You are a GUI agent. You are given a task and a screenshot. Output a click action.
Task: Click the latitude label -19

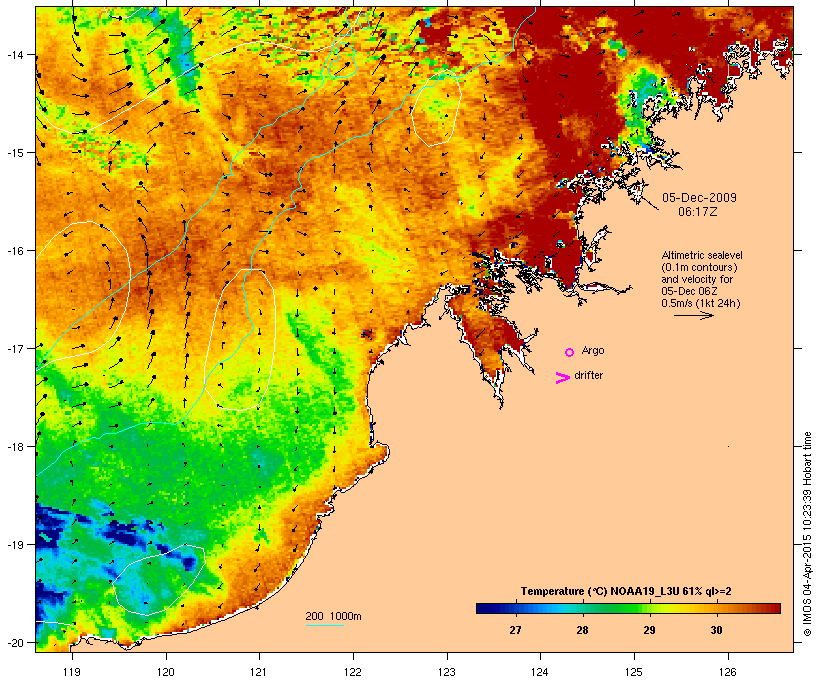click(x=15, y=545)
